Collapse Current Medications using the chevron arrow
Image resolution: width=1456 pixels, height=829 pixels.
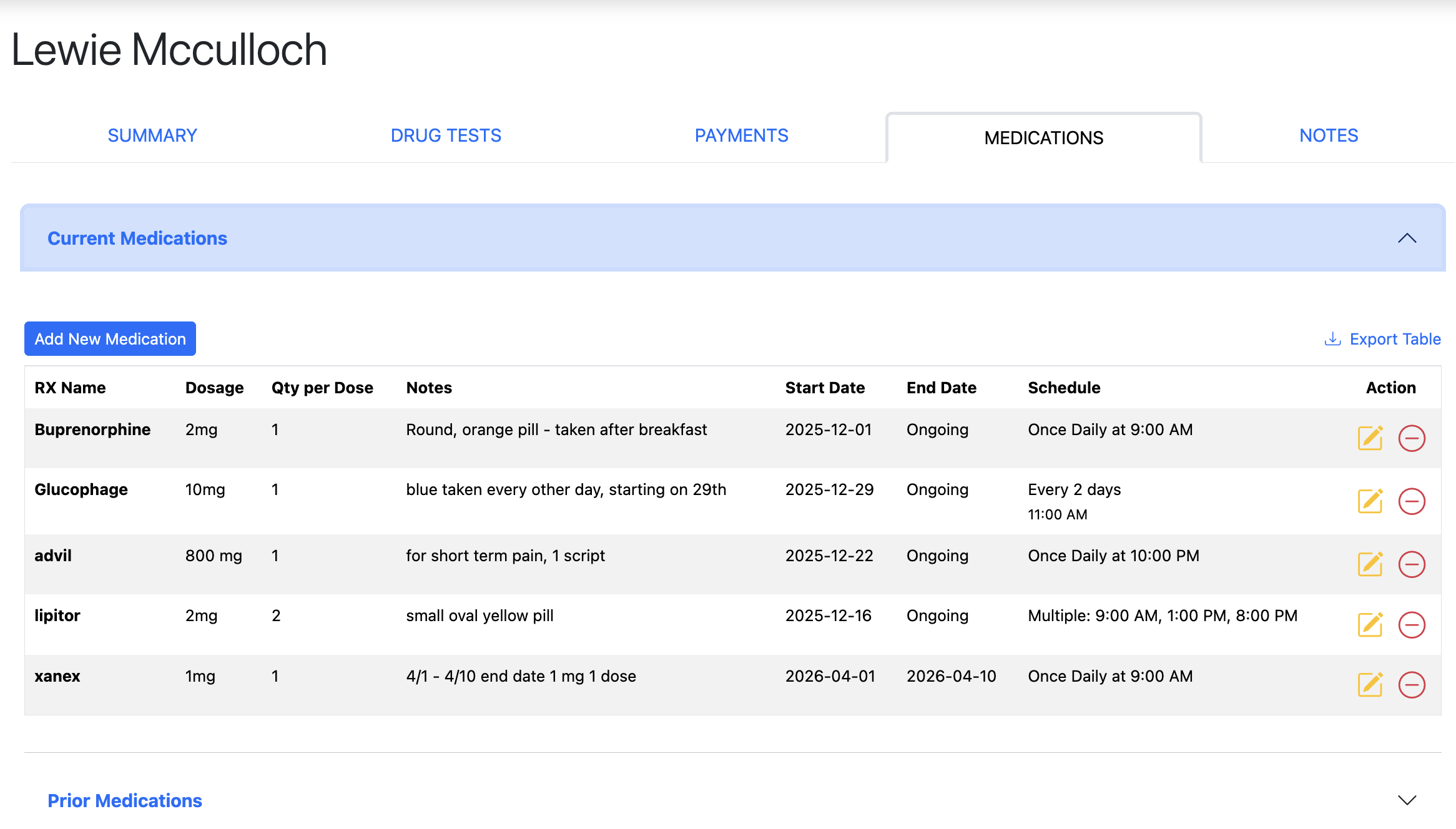tap(1408, 238)
